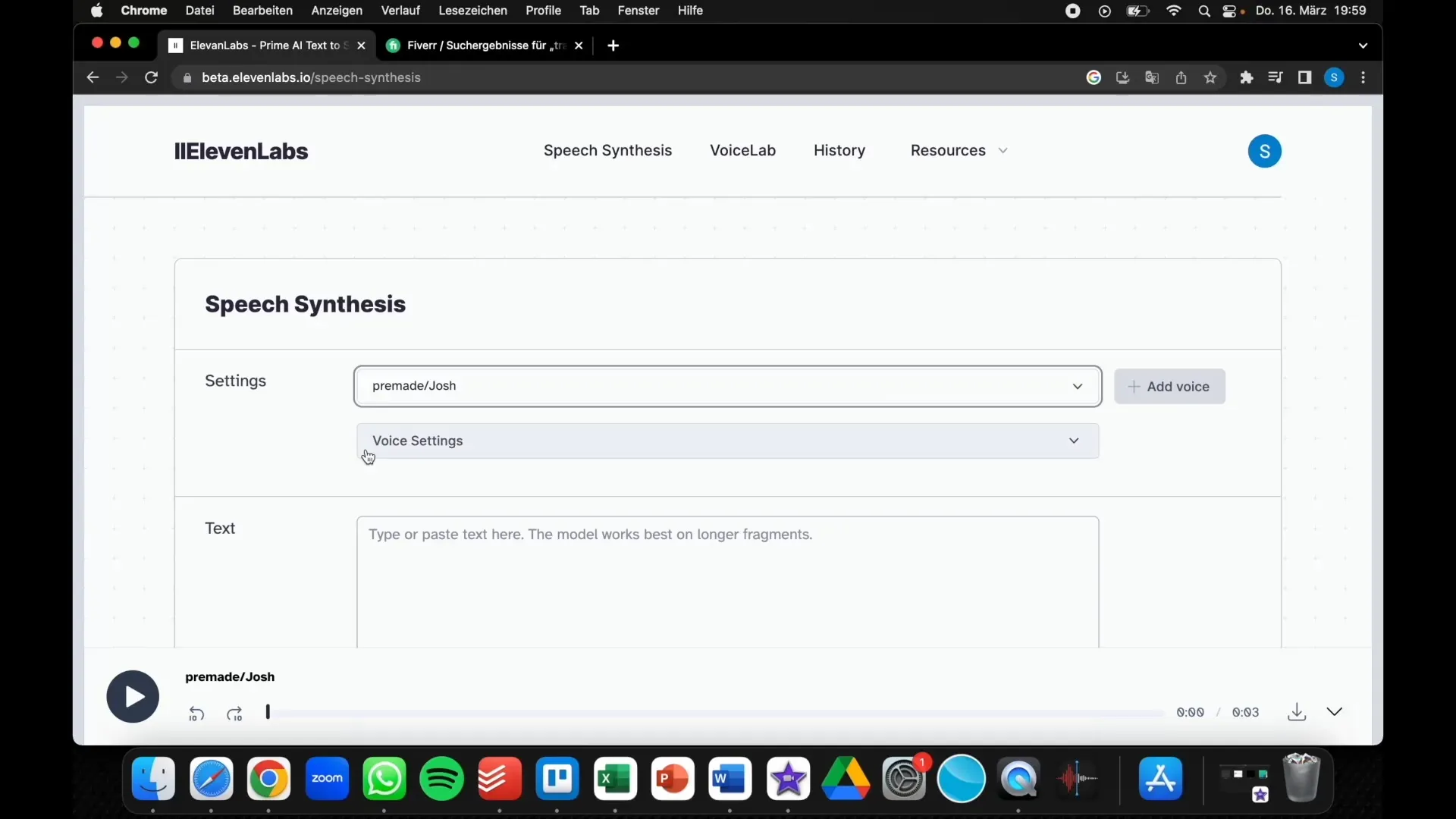Click the user profile avatar icon
This screenshot has width=1456, height=819.
pos(1265,150)
